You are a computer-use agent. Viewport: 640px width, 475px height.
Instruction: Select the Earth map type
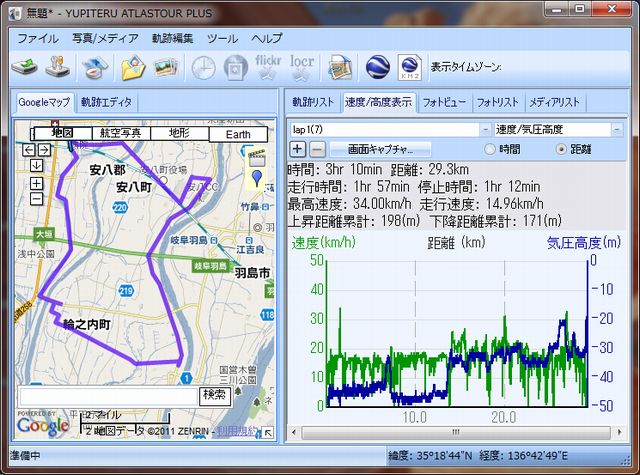click(x=238, y=134)
